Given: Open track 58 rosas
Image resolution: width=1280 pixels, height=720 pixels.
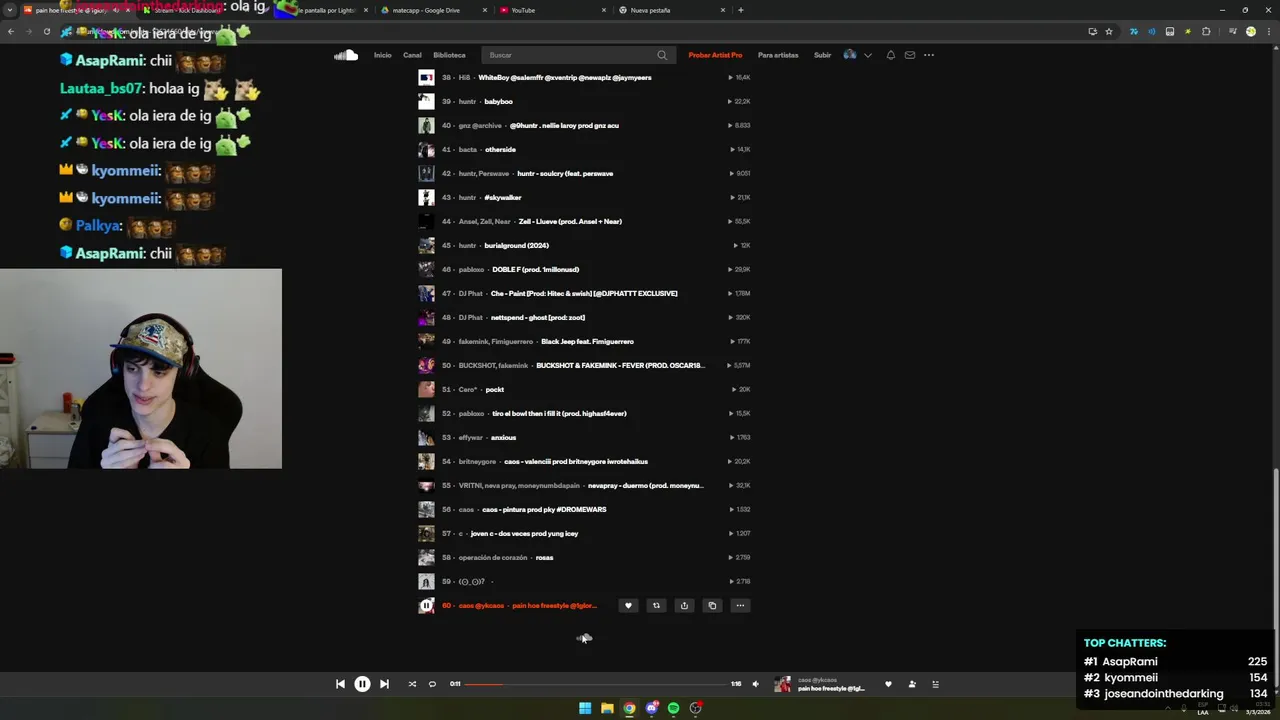Looking at the screenshot, I should click(x=544, y=557).
